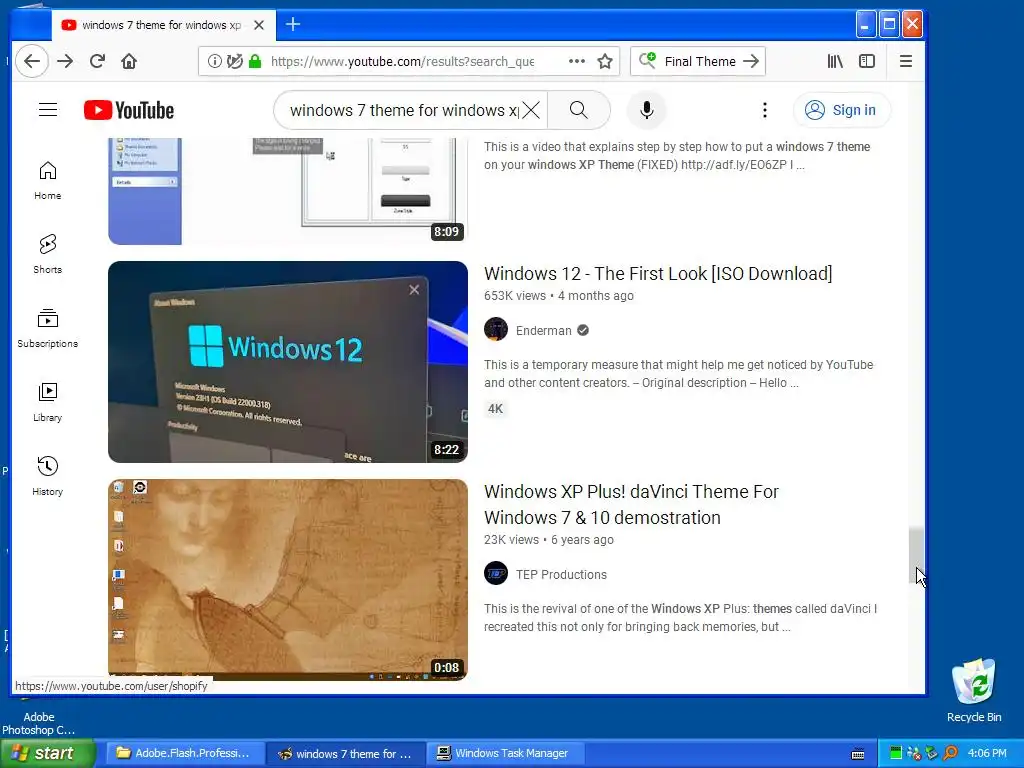
Task: Open the browser home page icon
Action: (x=129, y=61)
